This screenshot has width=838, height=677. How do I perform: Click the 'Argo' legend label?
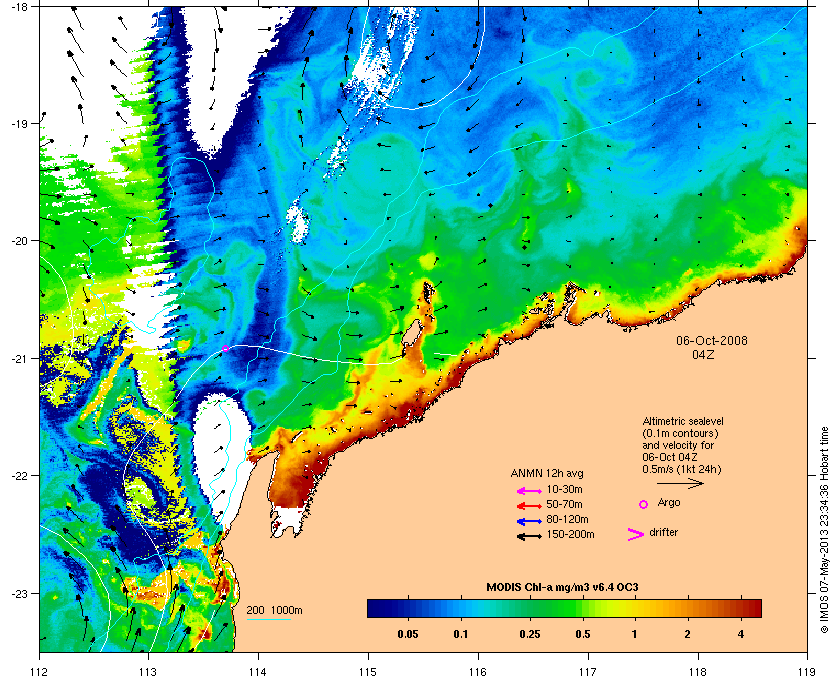click(x=669, y=502)
